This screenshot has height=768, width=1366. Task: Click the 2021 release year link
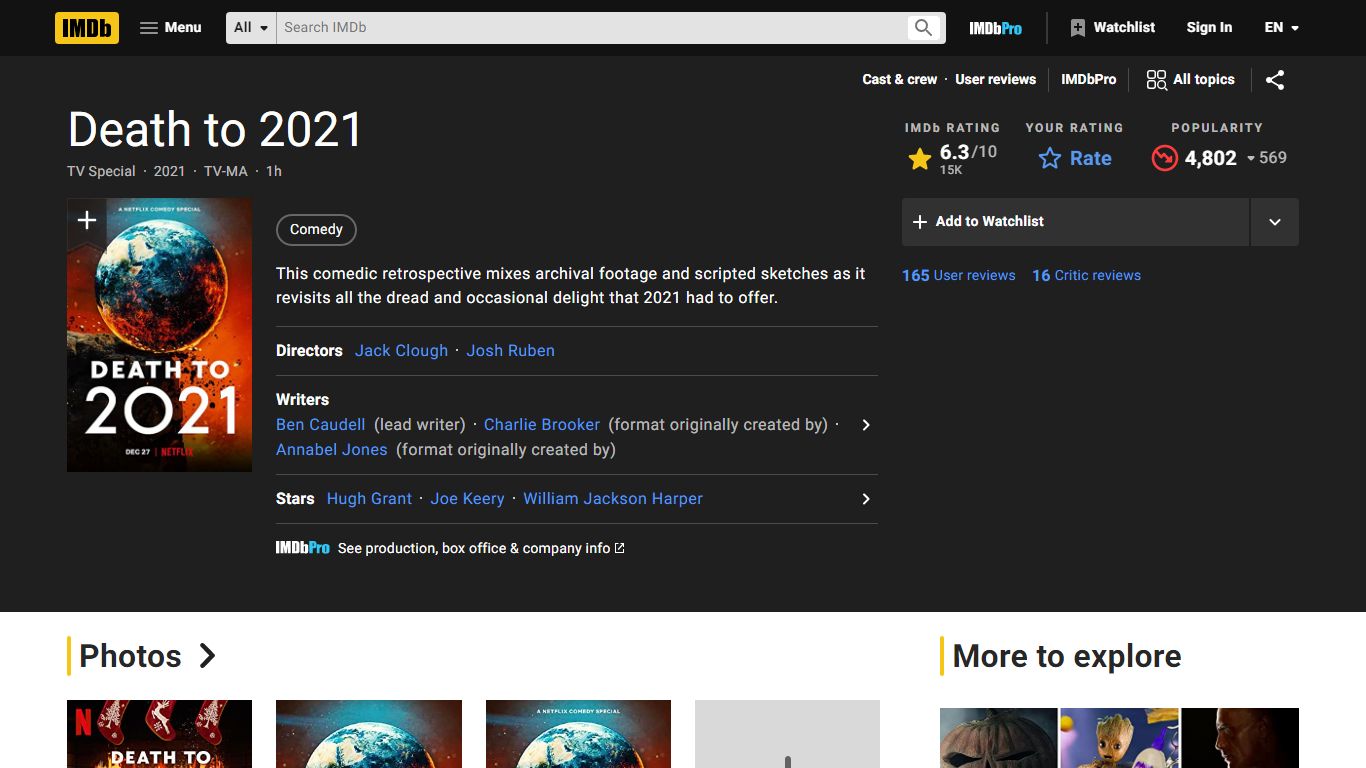pos(169,172)
